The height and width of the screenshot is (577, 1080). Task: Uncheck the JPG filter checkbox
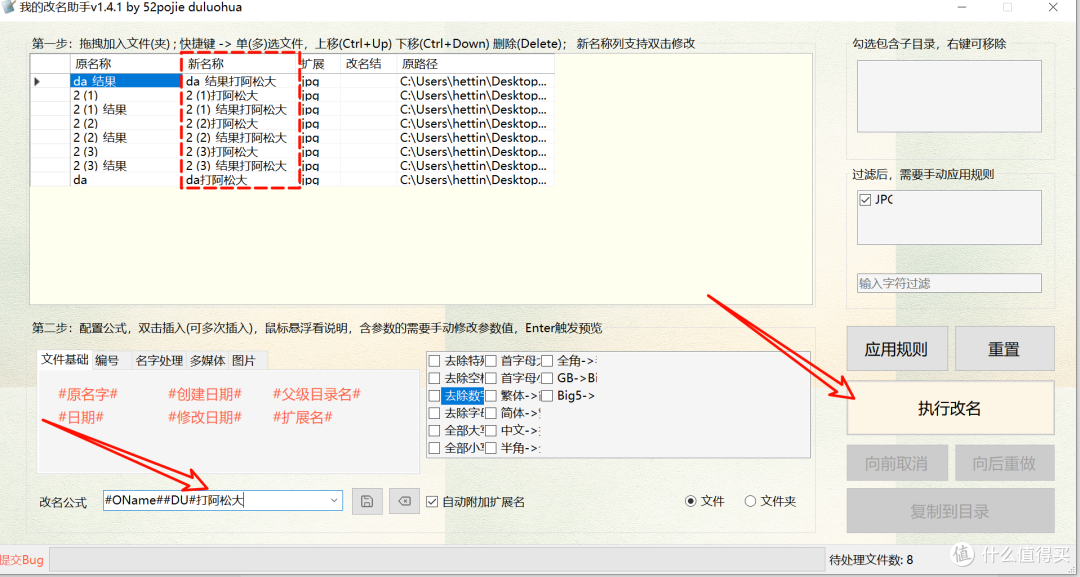[866, 200]
